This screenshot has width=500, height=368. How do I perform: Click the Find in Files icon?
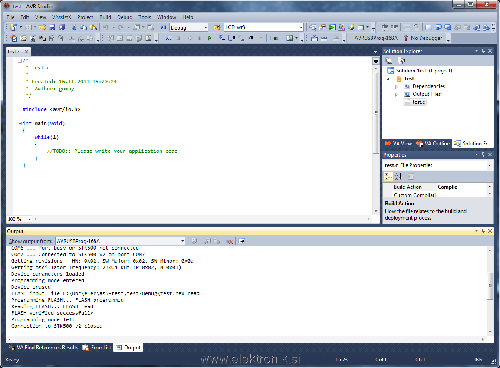[217, 27]
